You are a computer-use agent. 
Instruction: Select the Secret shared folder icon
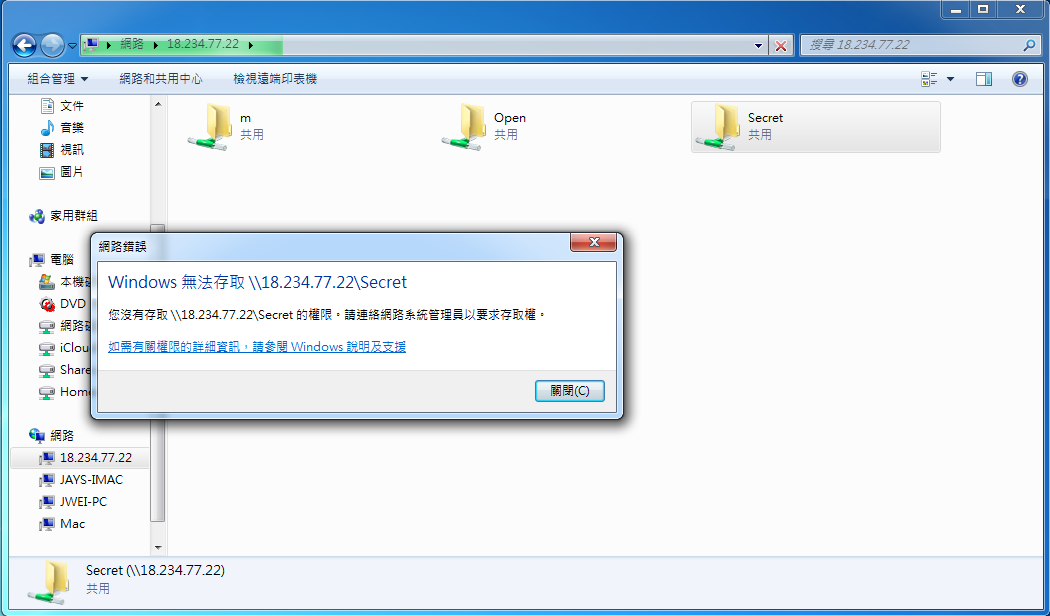(717, 127)
